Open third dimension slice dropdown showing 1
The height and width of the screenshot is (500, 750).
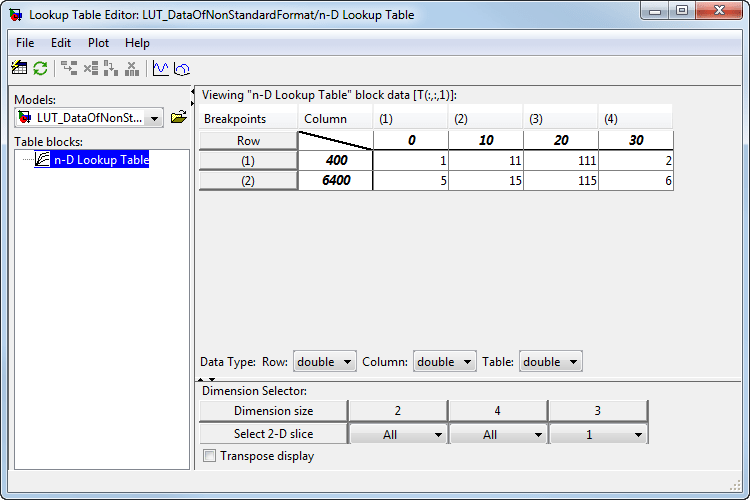point(598,434)
